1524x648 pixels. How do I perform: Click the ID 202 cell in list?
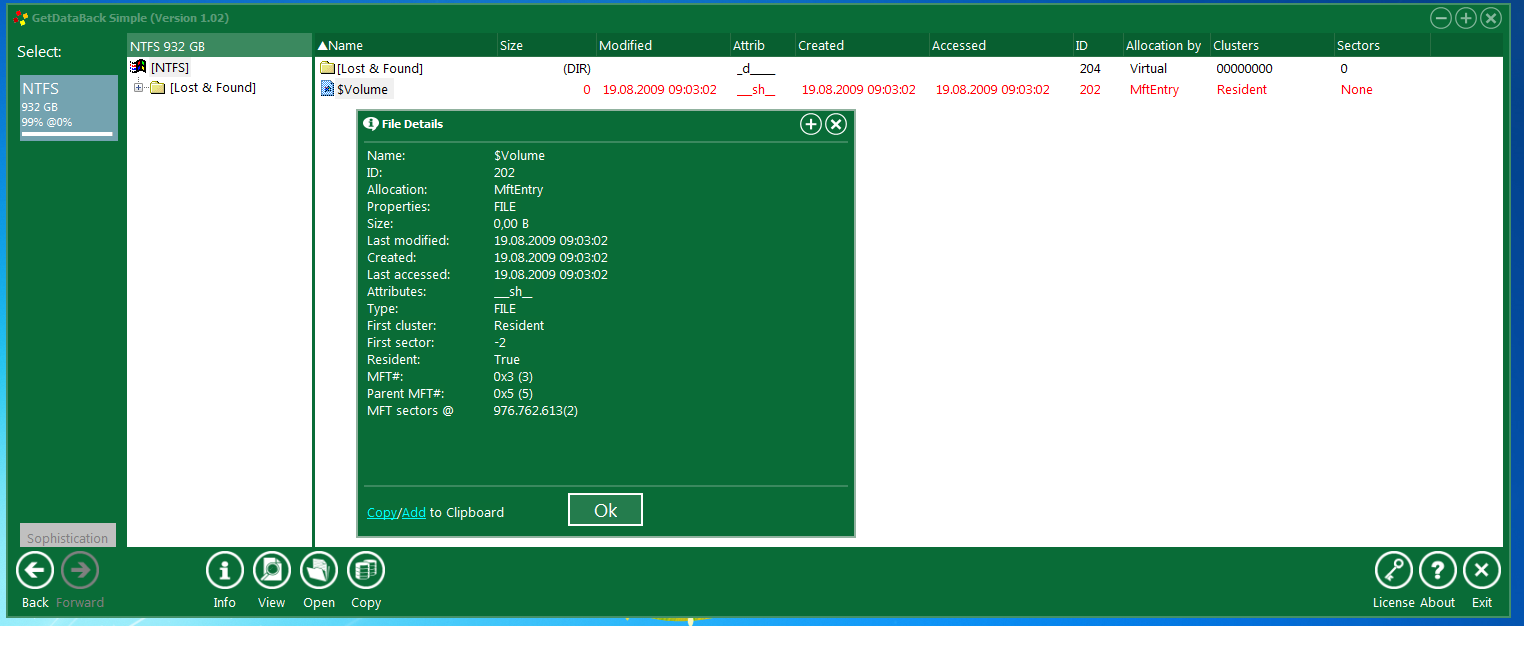tap(1090, 90)
